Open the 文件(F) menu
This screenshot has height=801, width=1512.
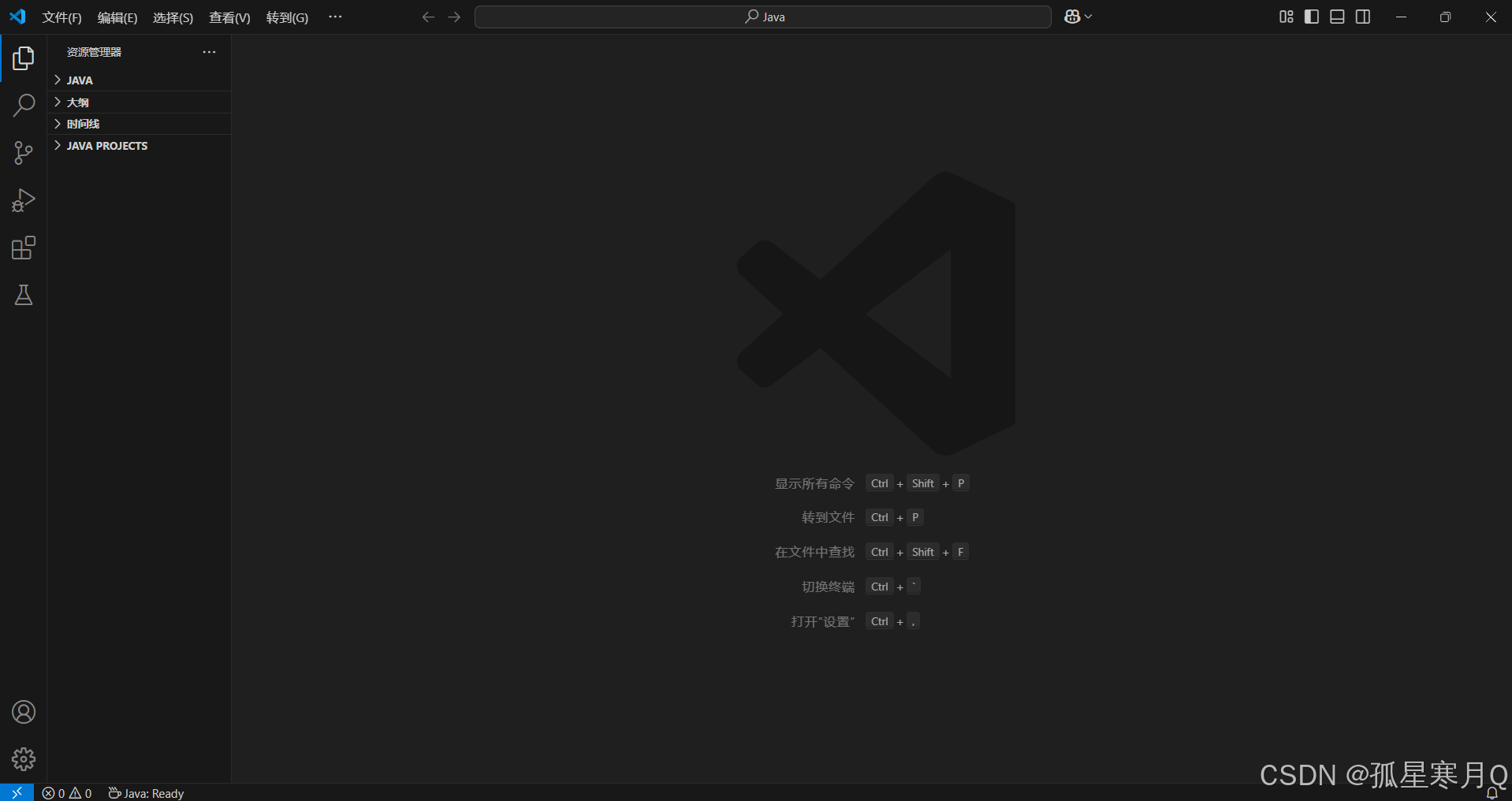click(62, 17)
